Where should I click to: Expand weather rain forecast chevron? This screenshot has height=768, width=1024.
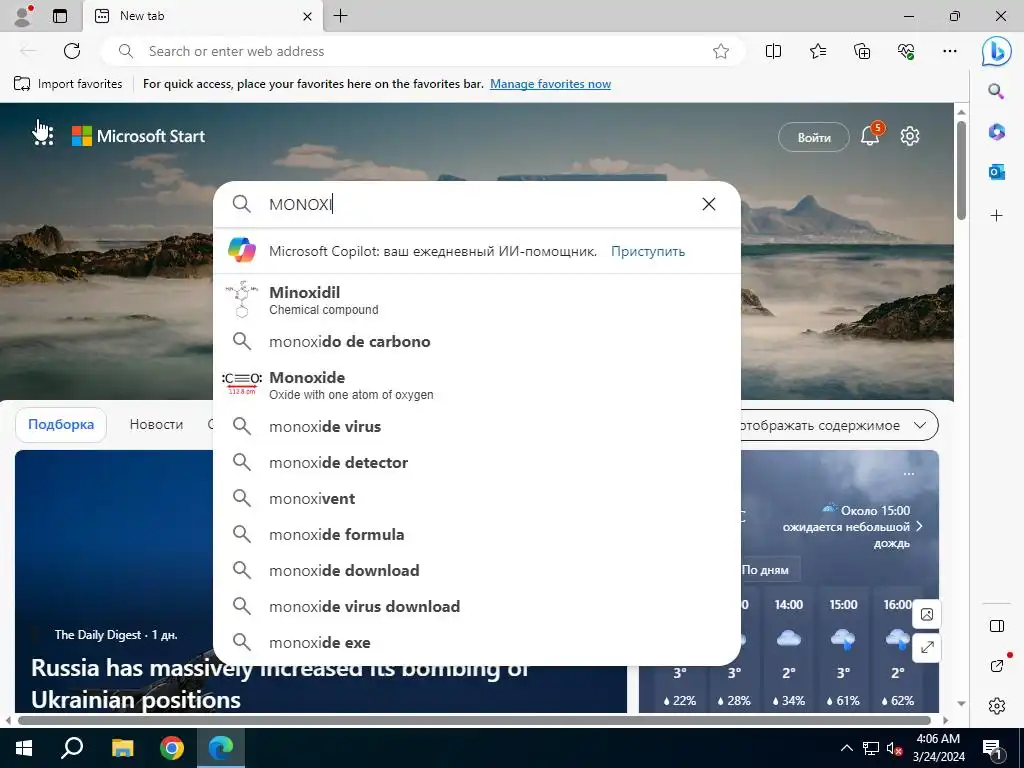click(920, 526)
